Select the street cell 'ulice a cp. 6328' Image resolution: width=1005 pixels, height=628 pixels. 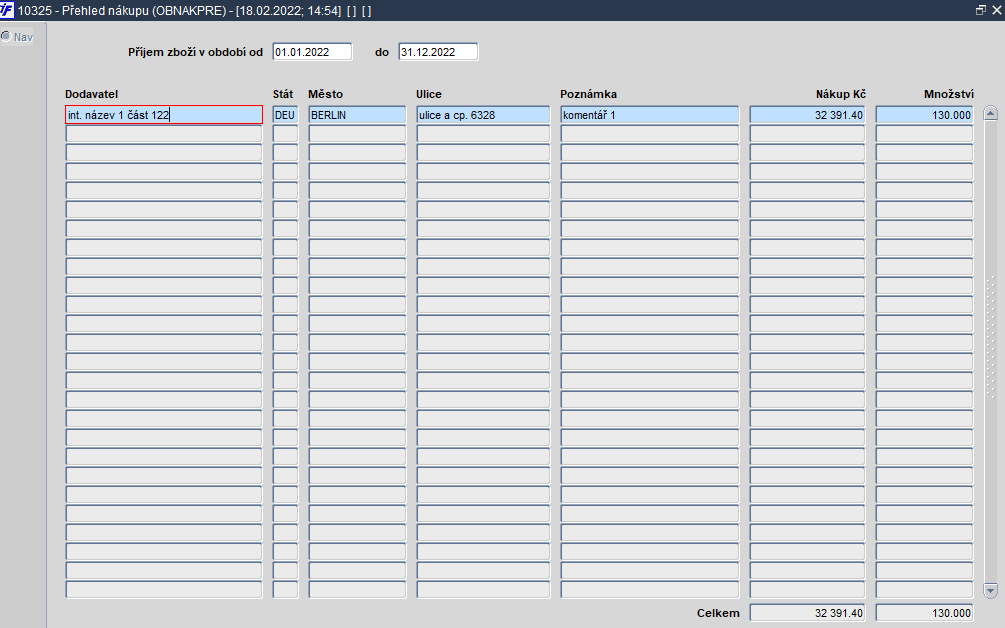483,115
